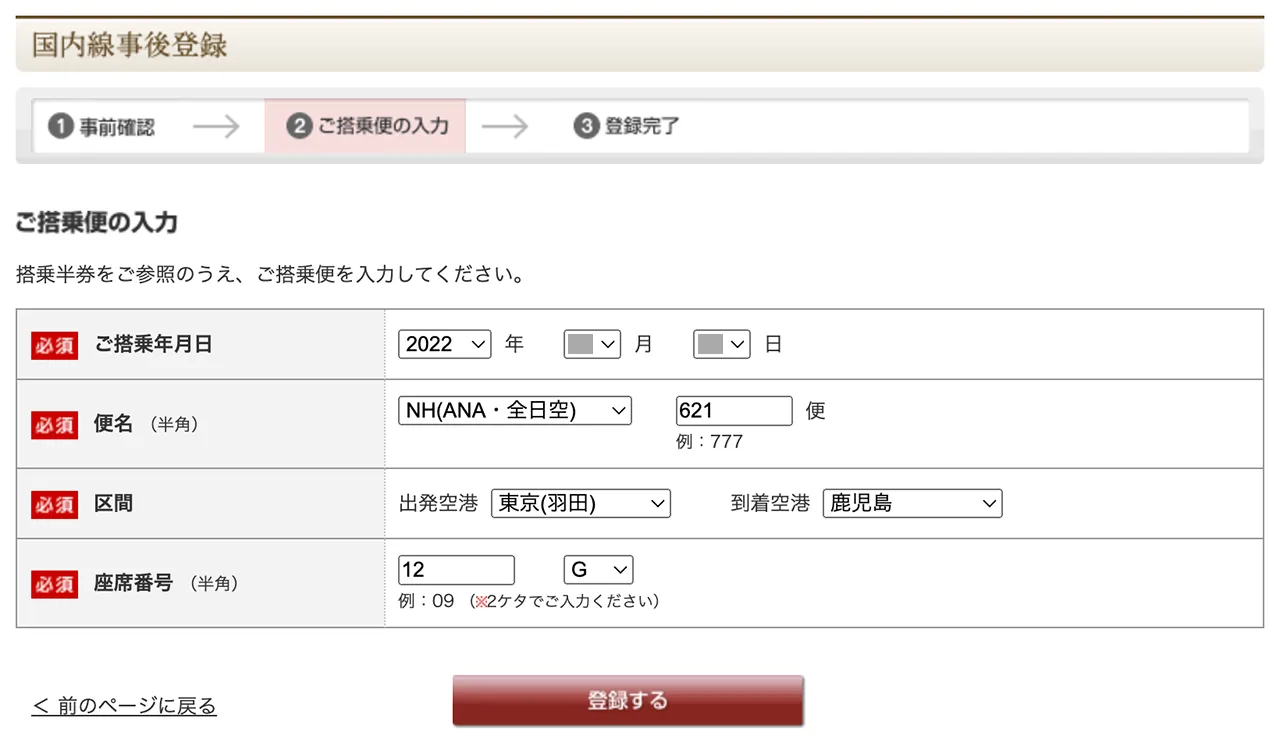
Task: Click the seat number field containing 12
Action: [x=456, y=570]
